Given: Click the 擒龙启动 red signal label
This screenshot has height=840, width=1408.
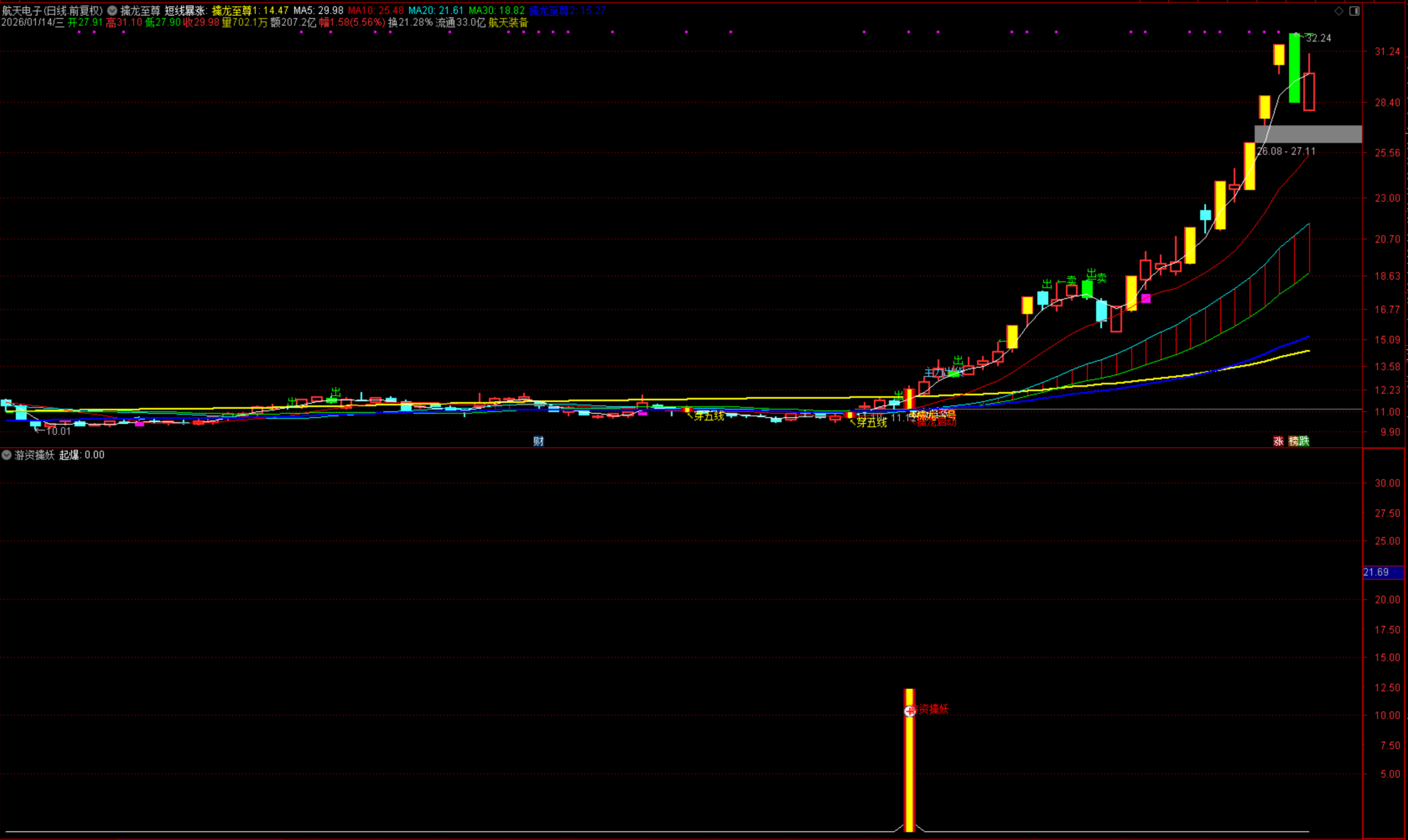Looking at the screenshot, I should (x=937, y=422).
